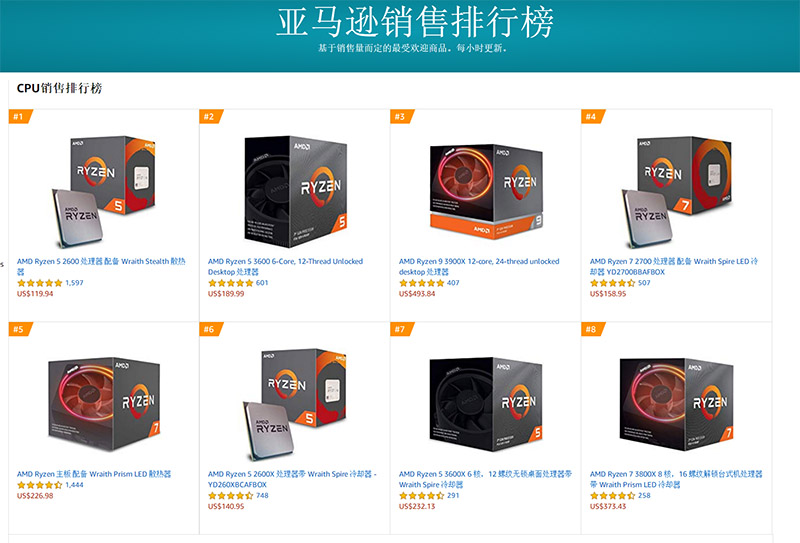Select the Ryzen 7 3800X product image
800x543 pixels.
pyautogui.click(x=677, y=404)
